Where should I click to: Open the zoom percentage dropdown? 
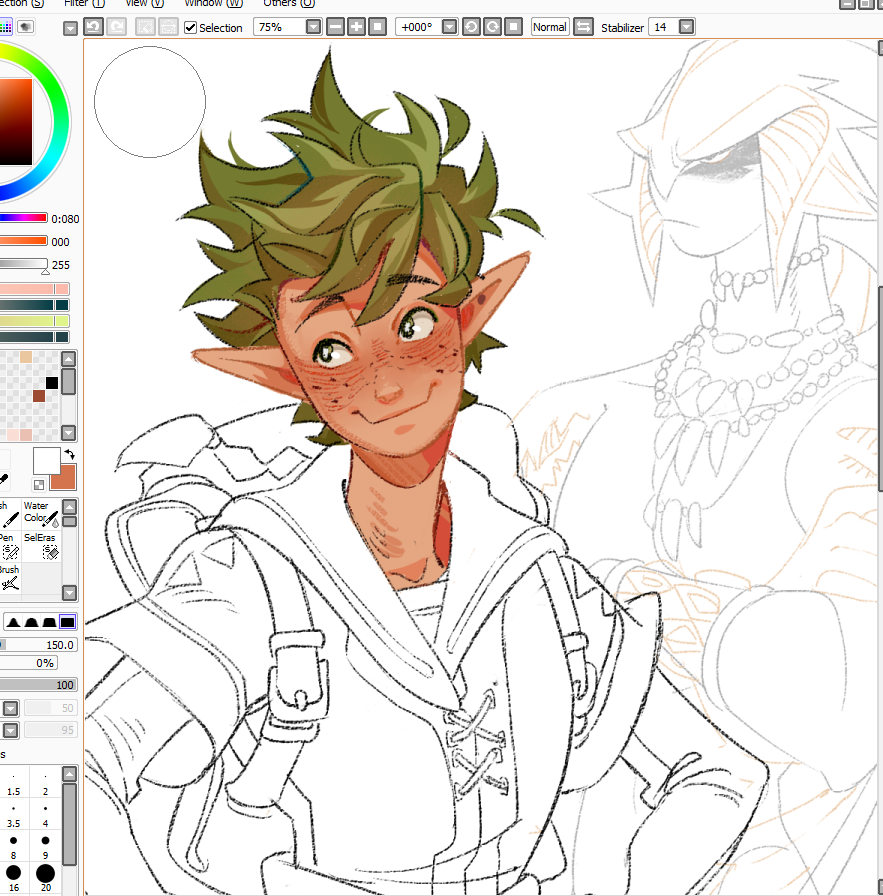pyautogui.click(x=313, y=27)
